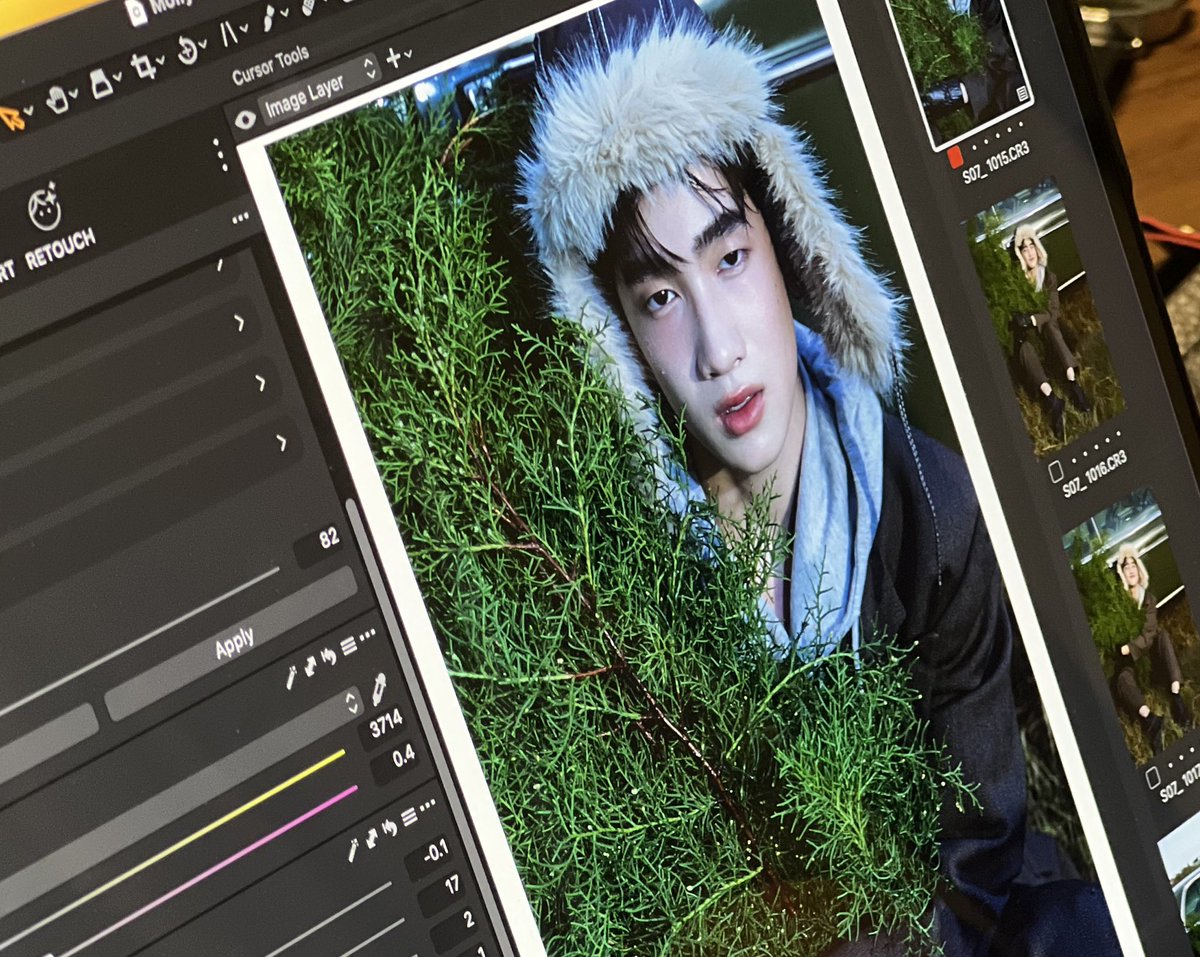This screenshot has width=1200, height=957.
Task: Open the Crop tool dropdown arrow
Action: [x=161, y=62]
